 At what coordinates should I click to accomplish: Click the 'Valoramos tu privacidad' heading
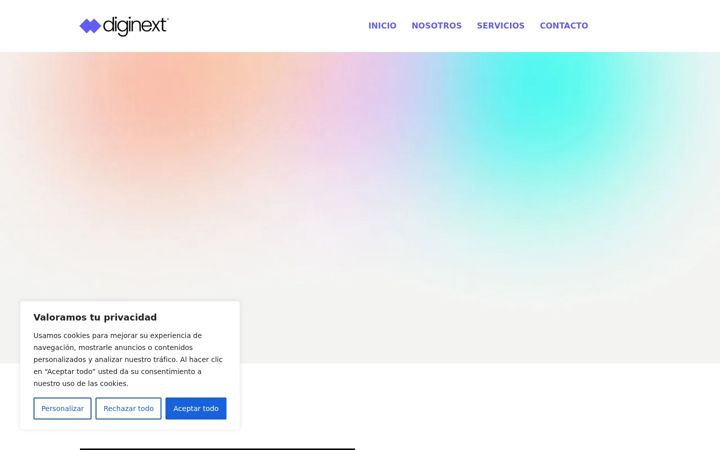coord(95,317)
